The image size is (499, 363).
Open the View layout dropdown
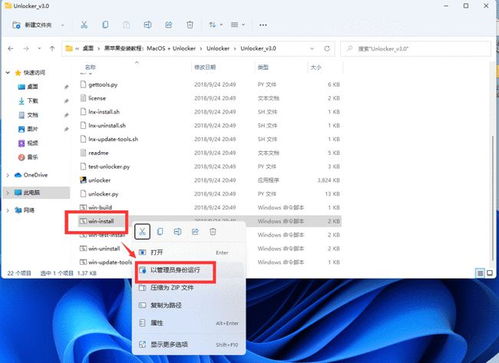pyautogui.click(x=238, y=25)
